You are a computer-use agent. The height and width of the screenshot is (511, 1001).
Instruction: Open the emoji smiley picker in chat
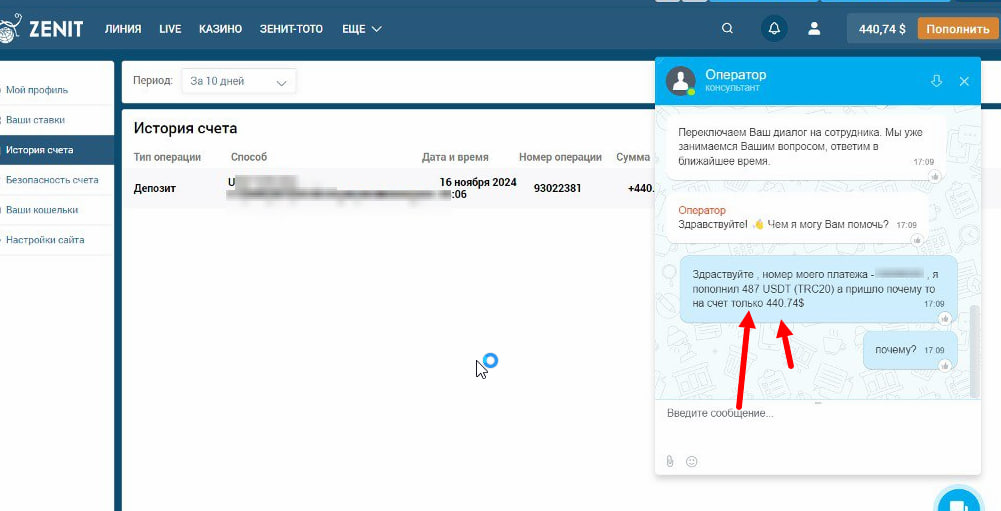coord(691,461)
